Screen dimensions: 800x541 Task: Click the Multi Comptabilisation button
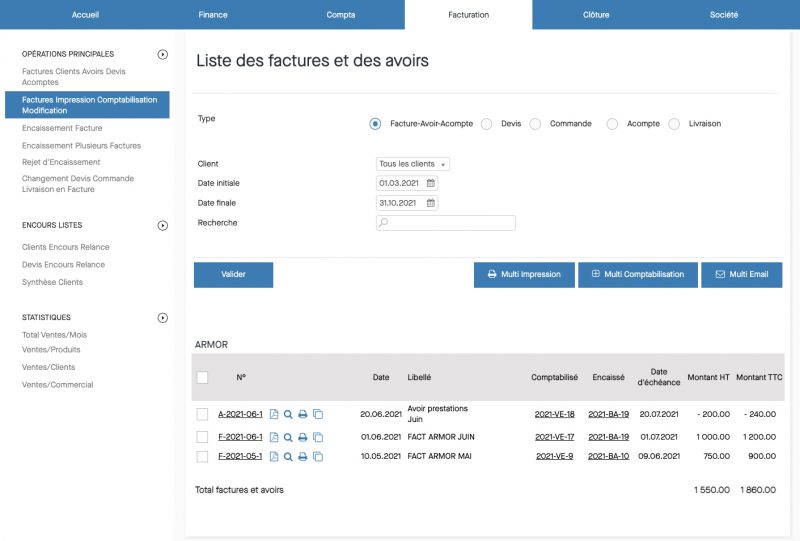[x=638, y=274]
